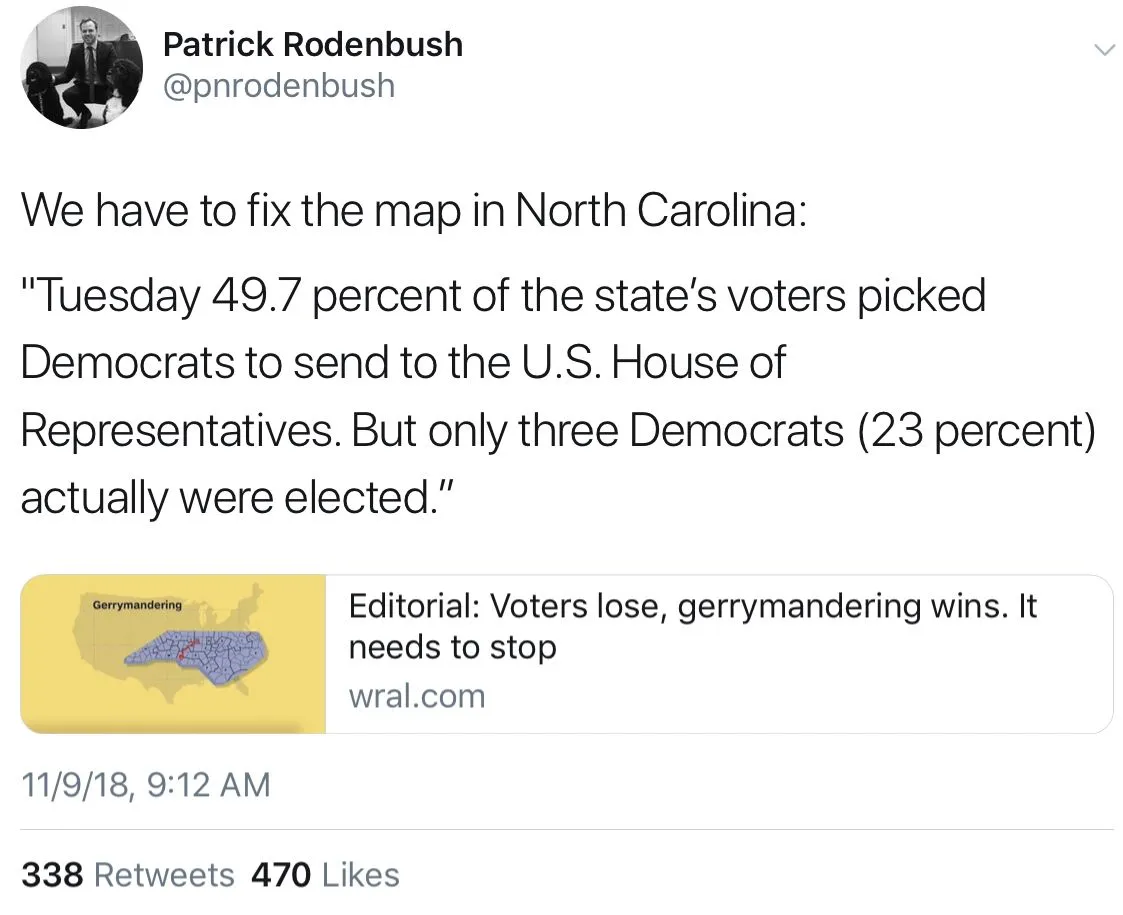Expand the tweet options chevron
This screenshot has height=915, width=1123.
click(1103, 50)
